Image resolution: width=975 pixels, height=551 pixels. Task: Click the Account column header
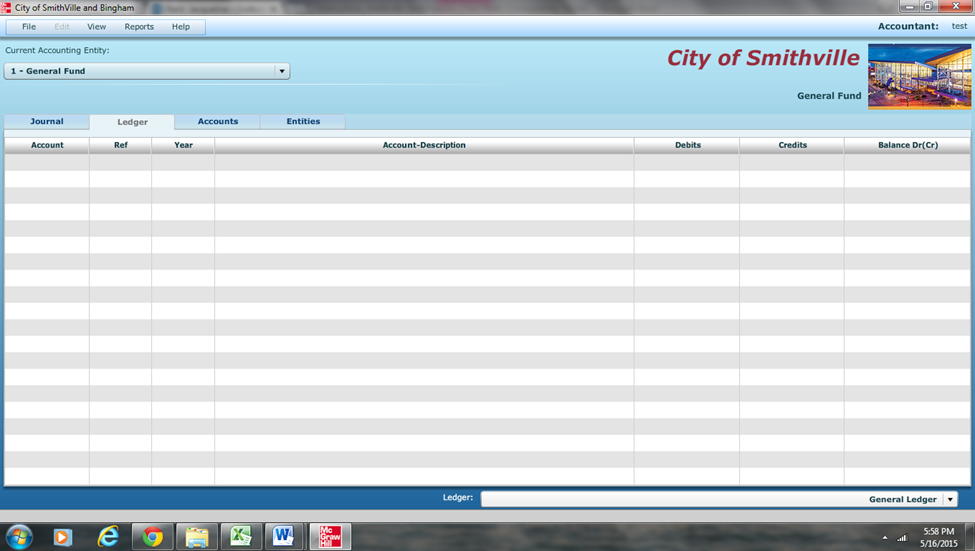(47, 145)
